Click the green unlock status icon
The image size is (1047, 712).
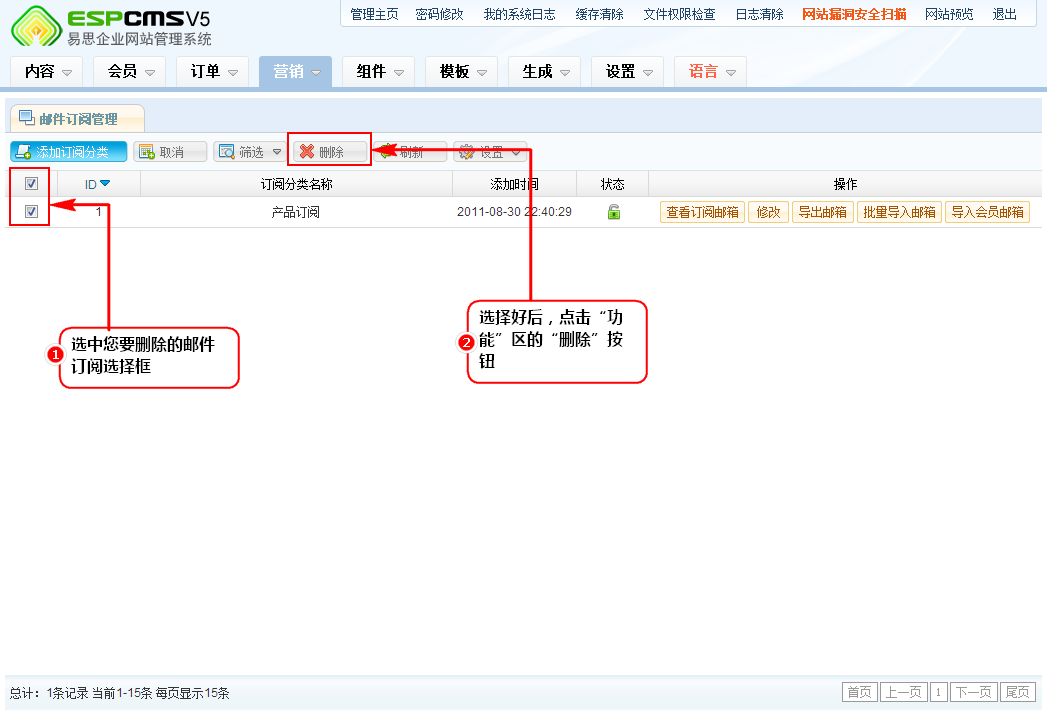613,212
